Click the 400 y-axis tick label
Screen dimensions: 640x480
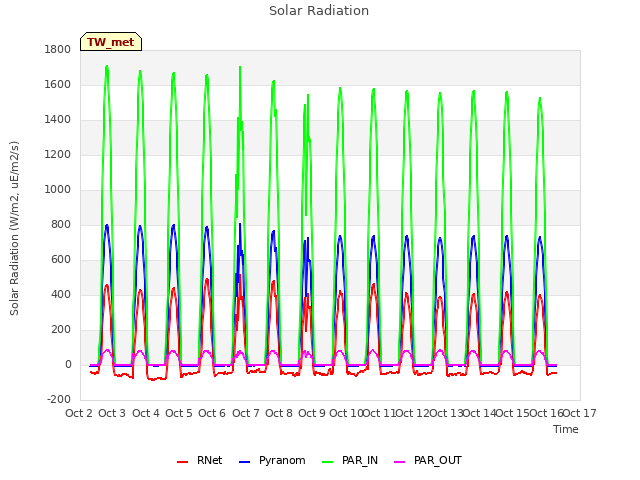pyautogui.click(x=61, y=294)
